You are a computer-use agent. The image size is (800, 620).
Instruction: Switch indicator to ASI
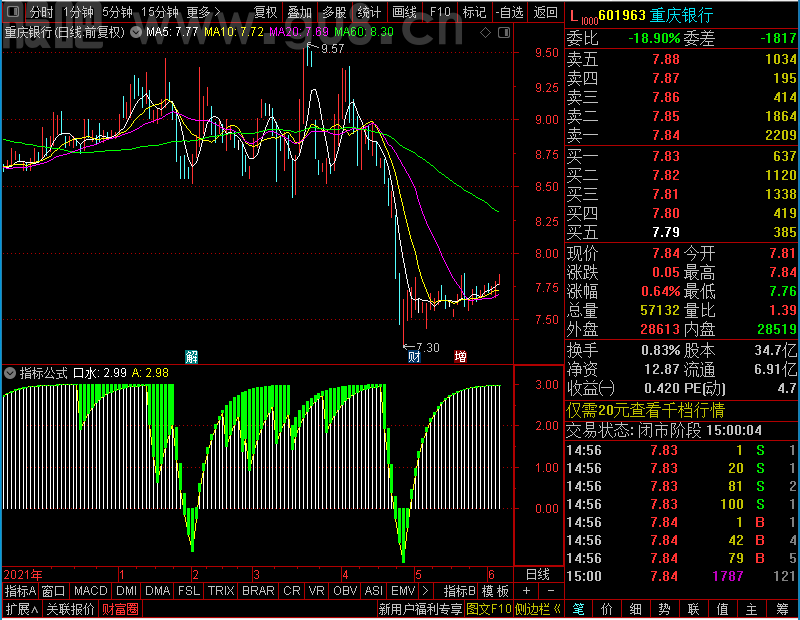(x=373, y=591)
